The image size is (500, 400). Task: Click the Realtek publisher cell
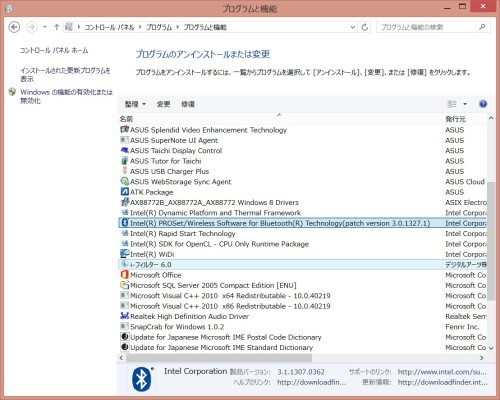click(x=466, y=316)
